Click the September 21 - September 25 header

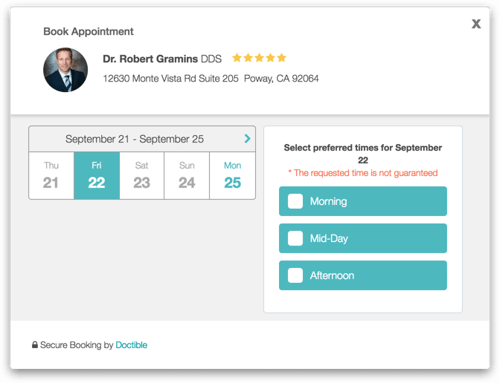(134, 139)
